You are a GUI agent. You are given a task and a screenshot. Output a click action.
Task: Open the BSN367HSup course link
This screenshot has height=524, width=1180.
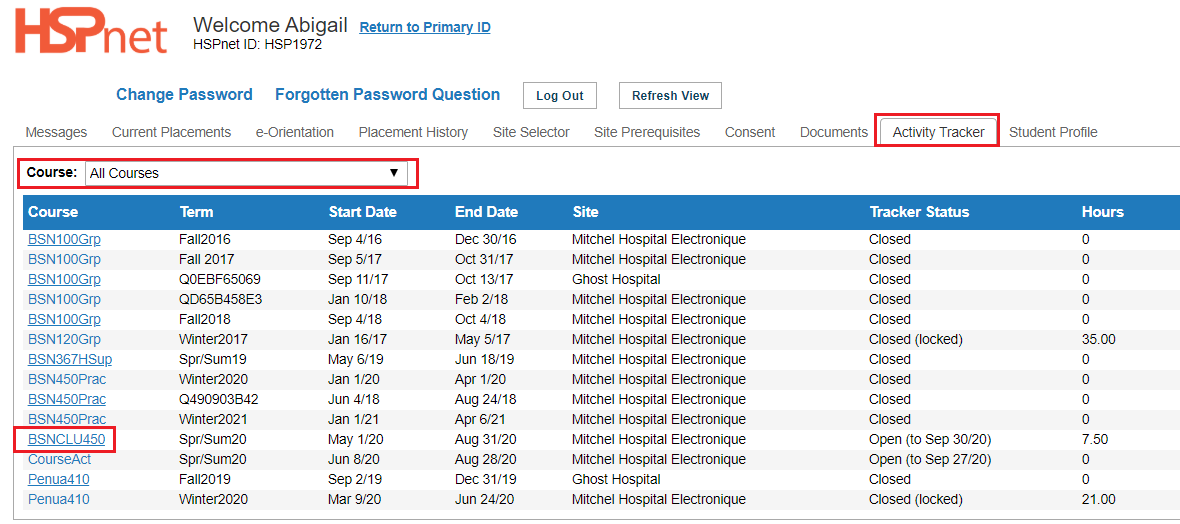(x=70, y=359)
